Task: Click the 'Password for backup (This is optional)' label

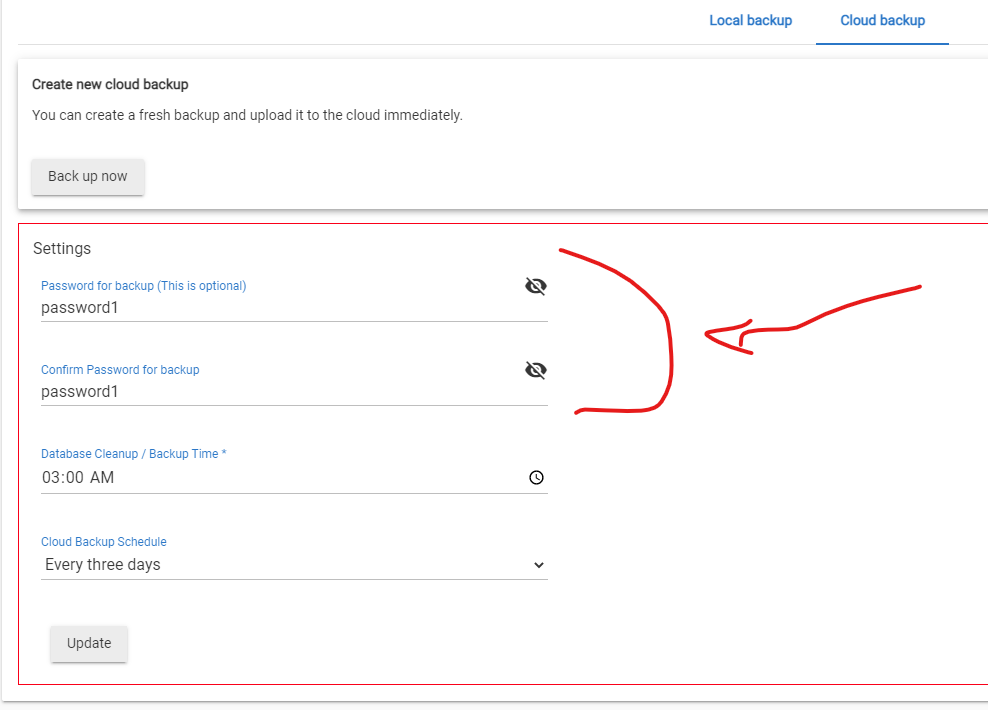Action: (x=144, y=286)
